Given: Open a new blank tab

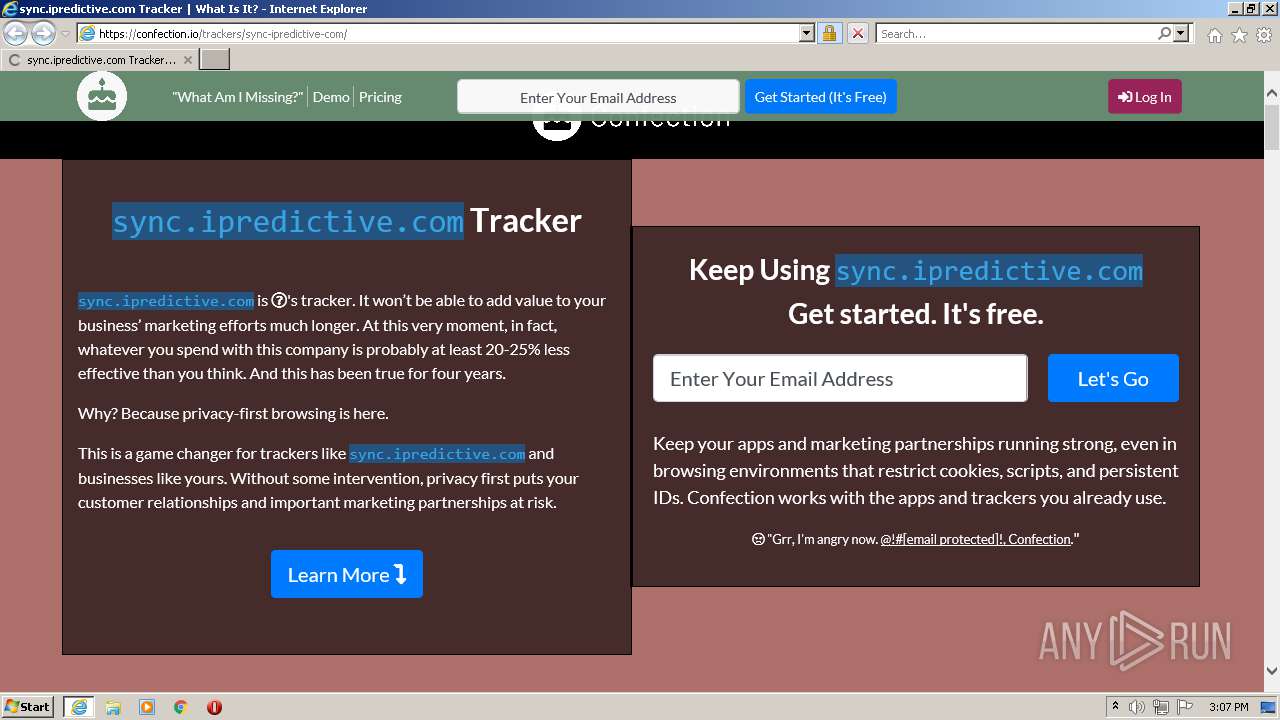Looking at the screenshot, I should [215, 60].
